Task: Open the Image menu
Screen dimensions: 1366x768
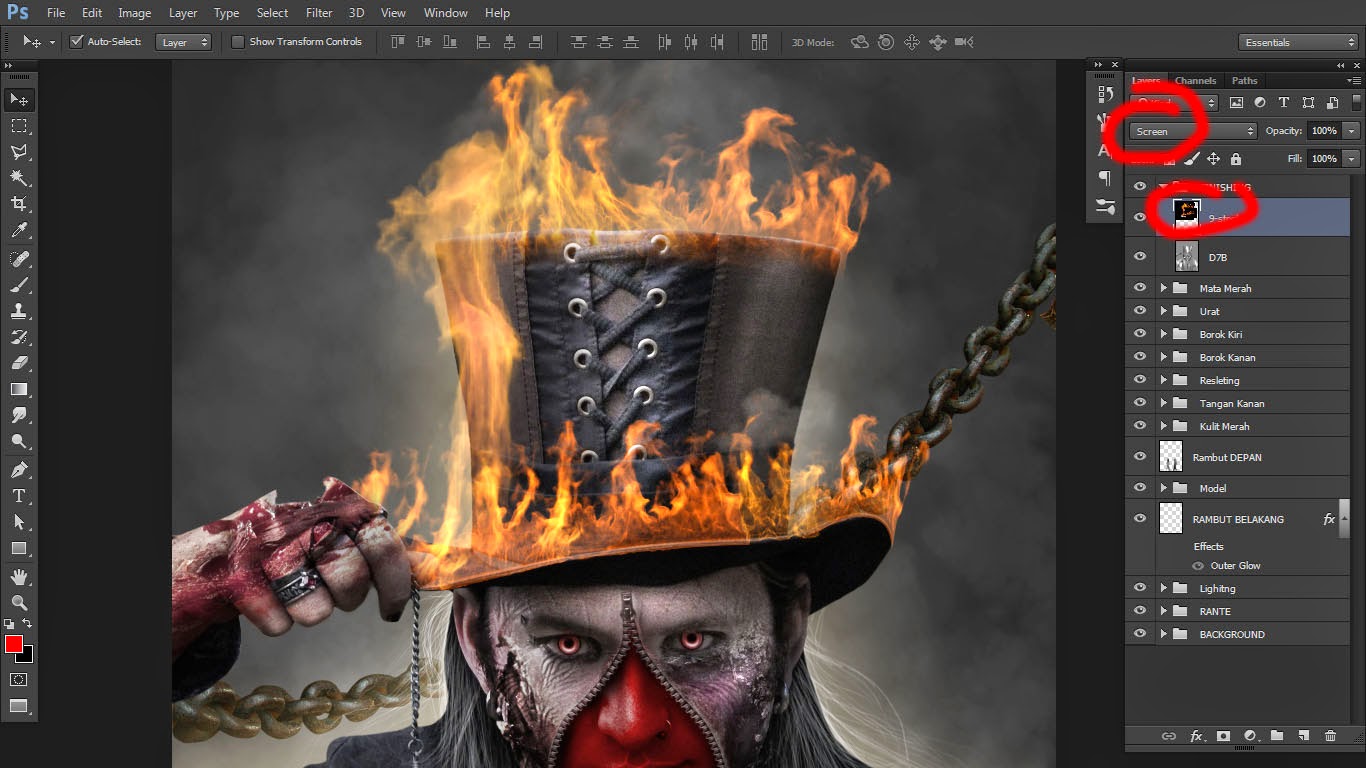Action: tap(134, 13)
